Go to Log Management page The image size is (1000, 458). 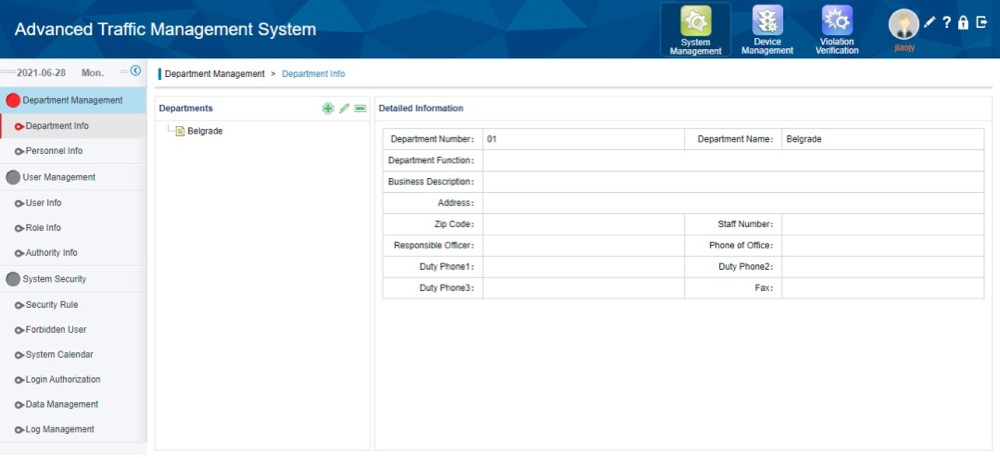59,429
